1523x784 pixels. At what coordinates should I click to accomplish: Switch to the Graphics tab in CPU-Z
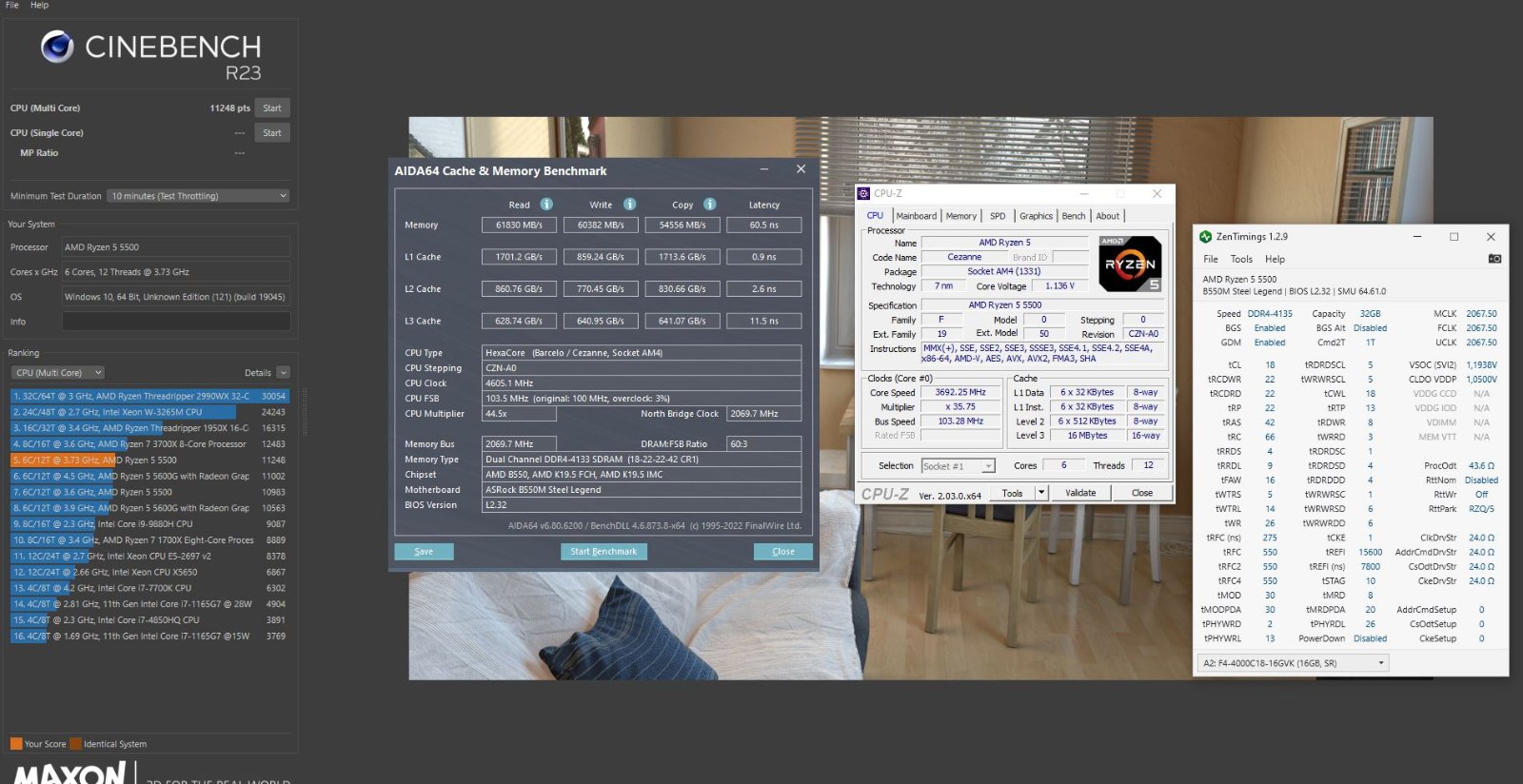(1036, 216)
